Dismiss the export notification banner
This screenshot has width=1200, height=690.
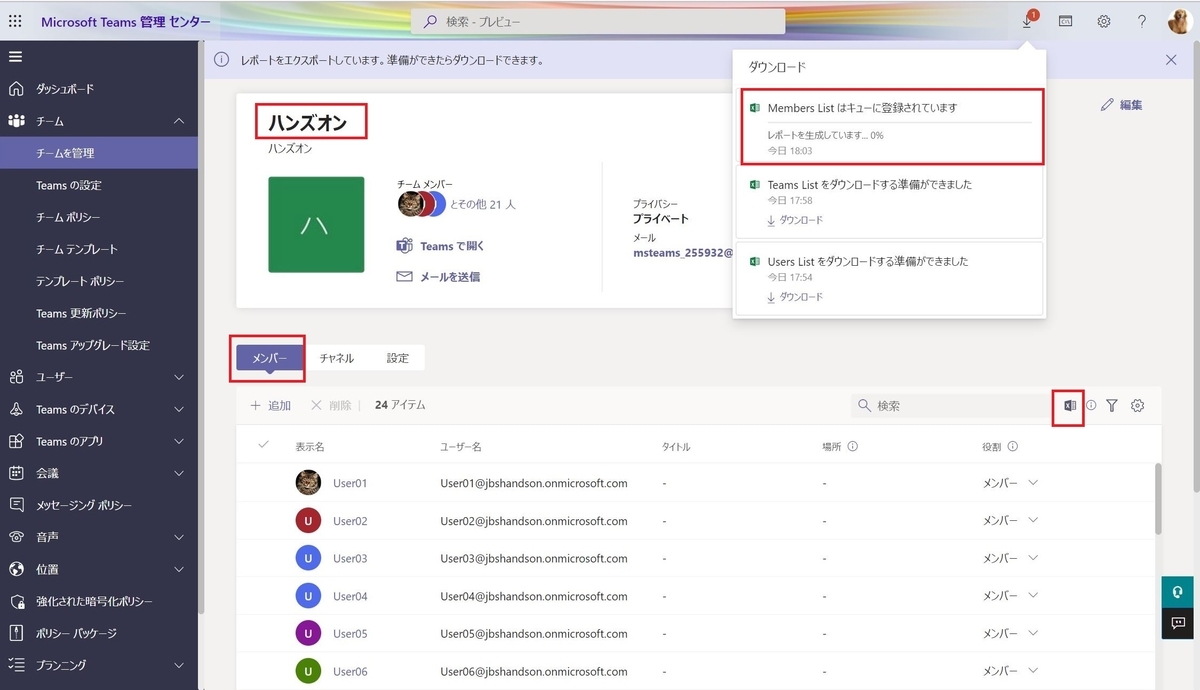pos(1171,60)
